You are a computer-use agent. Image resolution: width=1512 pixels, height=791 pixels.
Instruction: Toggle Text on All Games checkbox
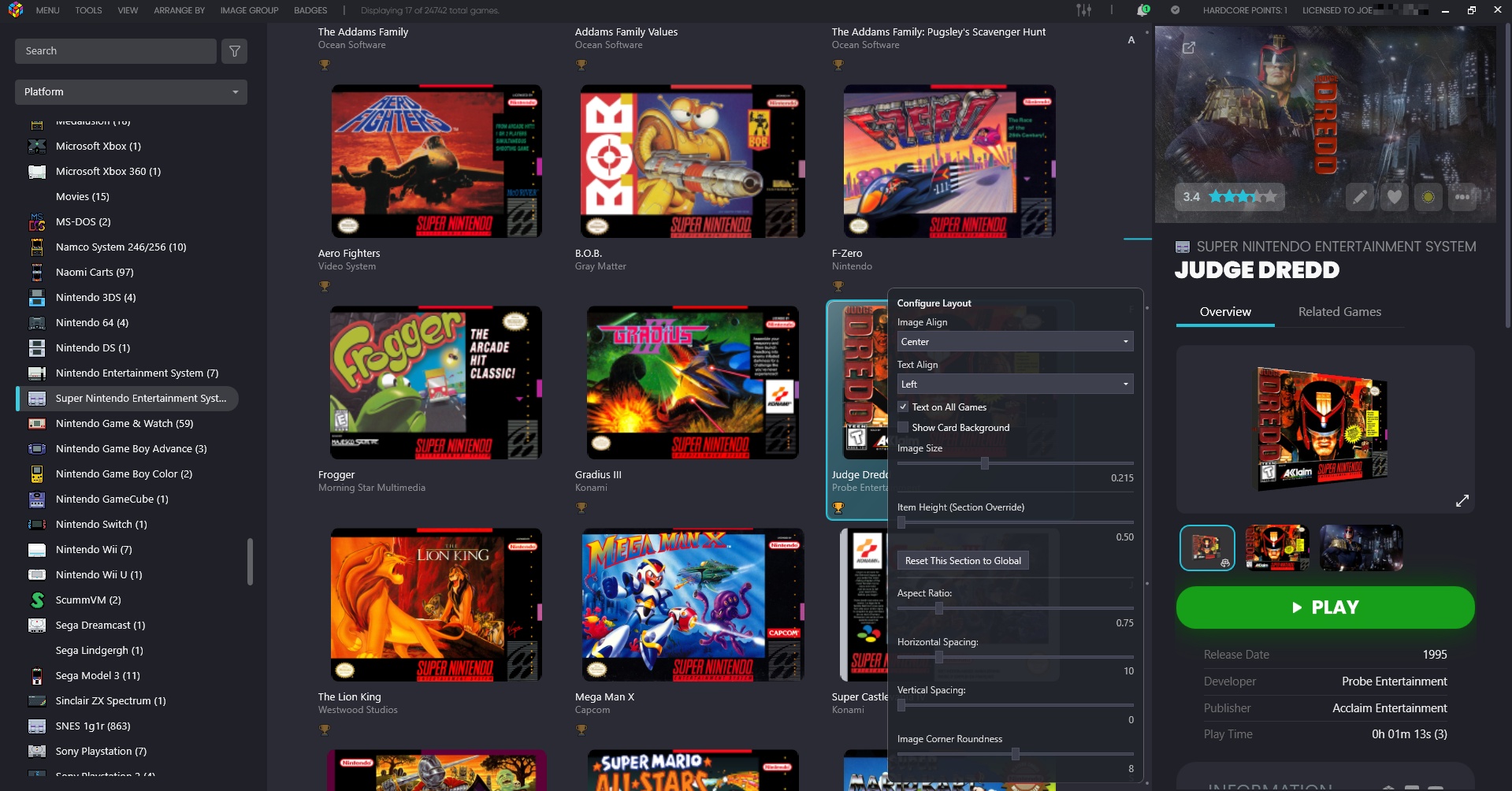coord(903,407)
